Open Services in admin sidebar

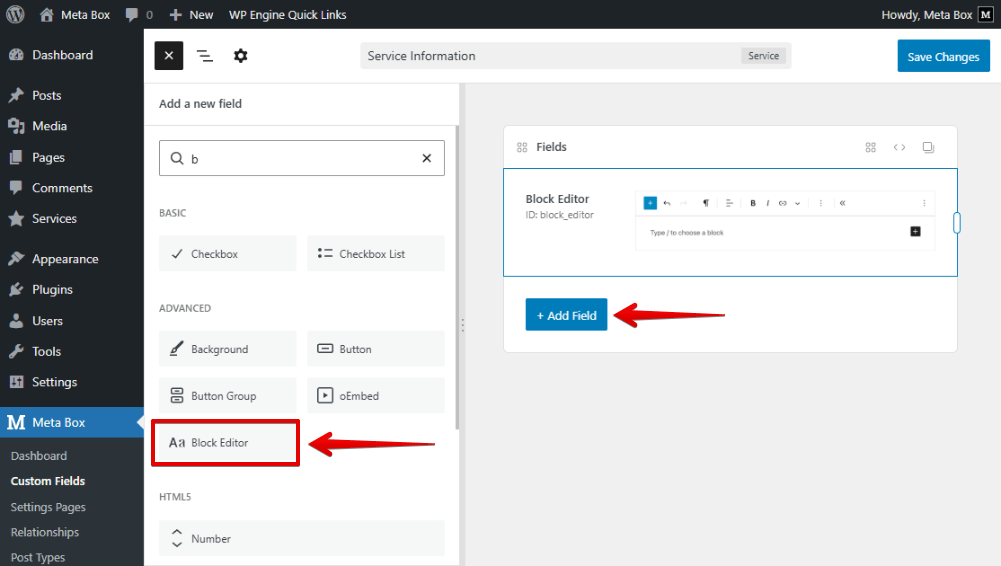coord(72,218)
